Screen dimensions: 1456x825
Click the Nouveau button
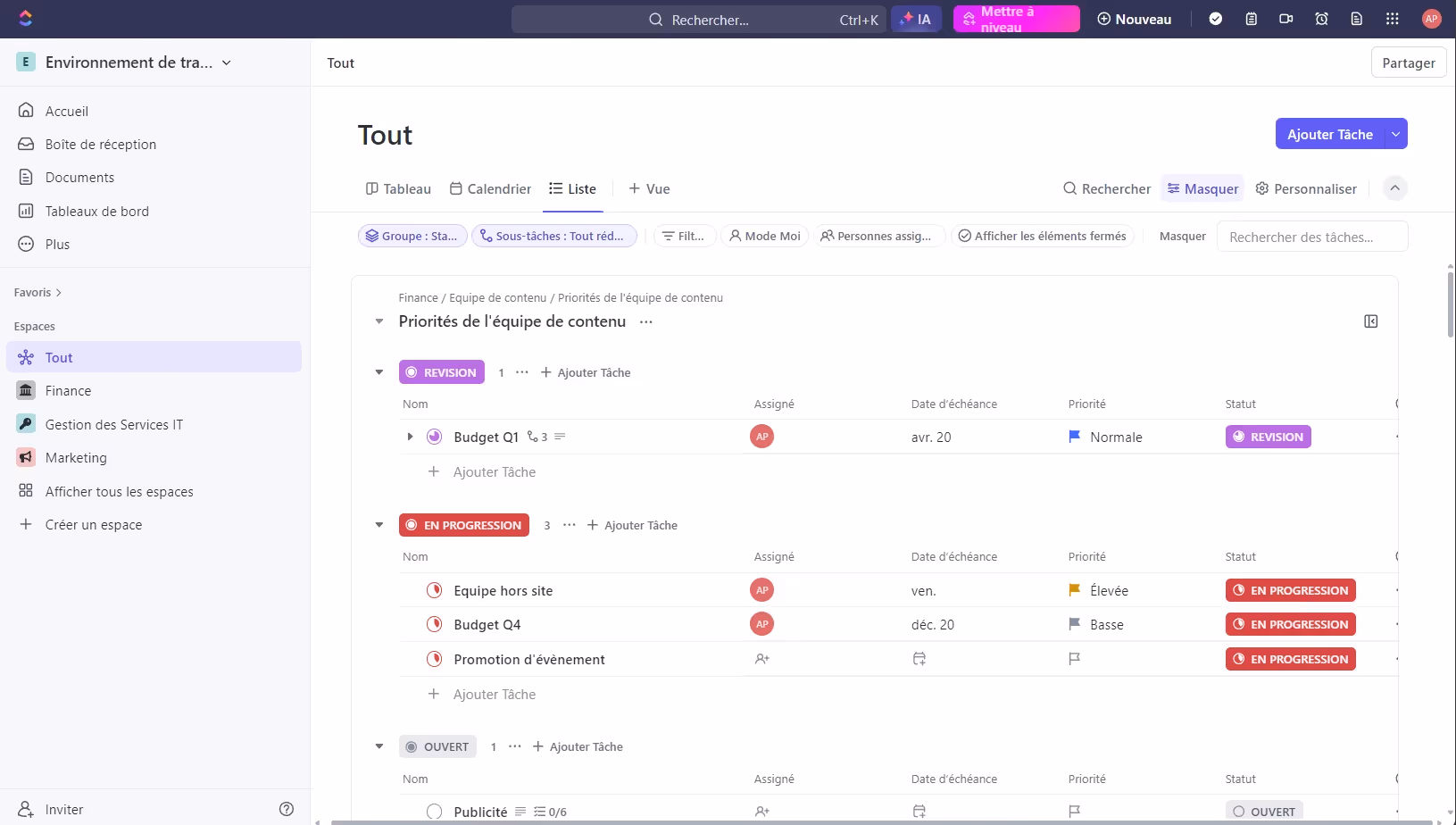coord(1134,19)
